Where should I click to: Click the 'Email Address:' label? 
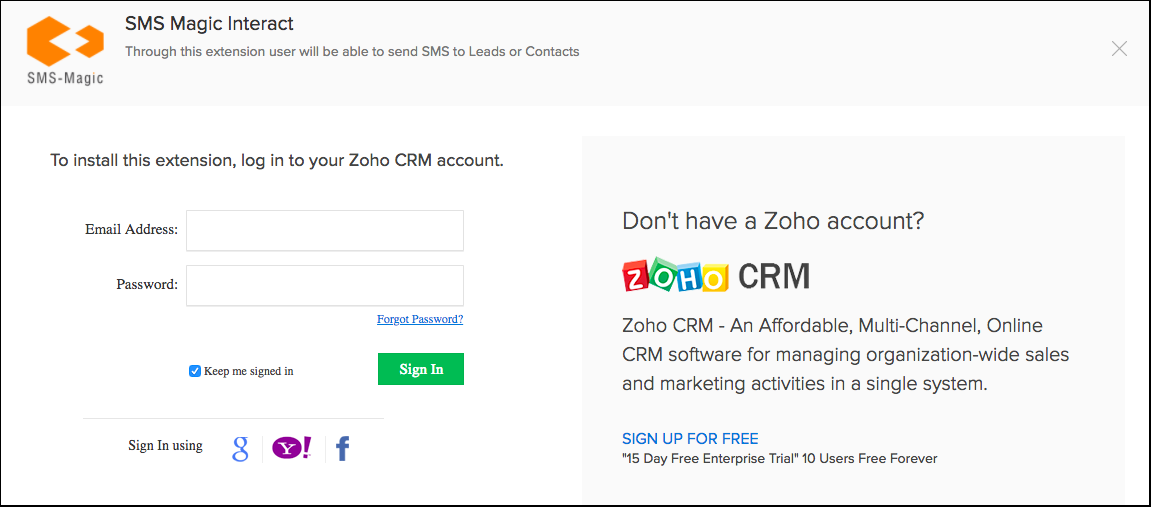(131, 230)
